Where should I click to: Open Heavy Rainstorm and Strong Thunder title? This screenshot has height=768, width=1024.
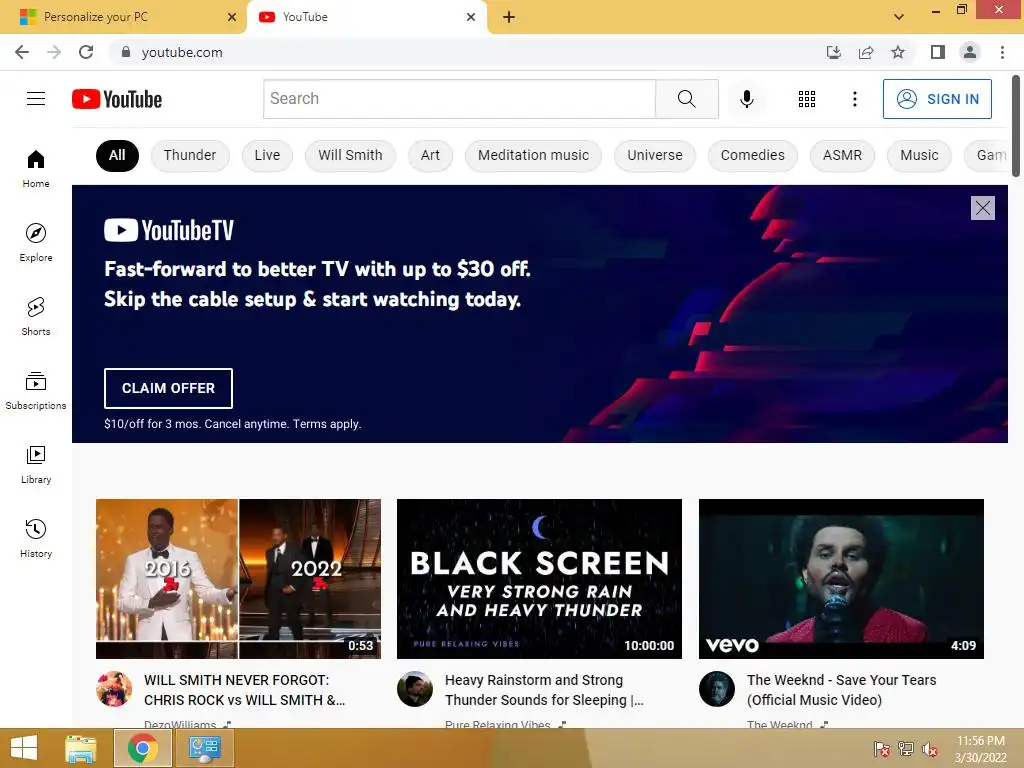(x=544, y=690)
